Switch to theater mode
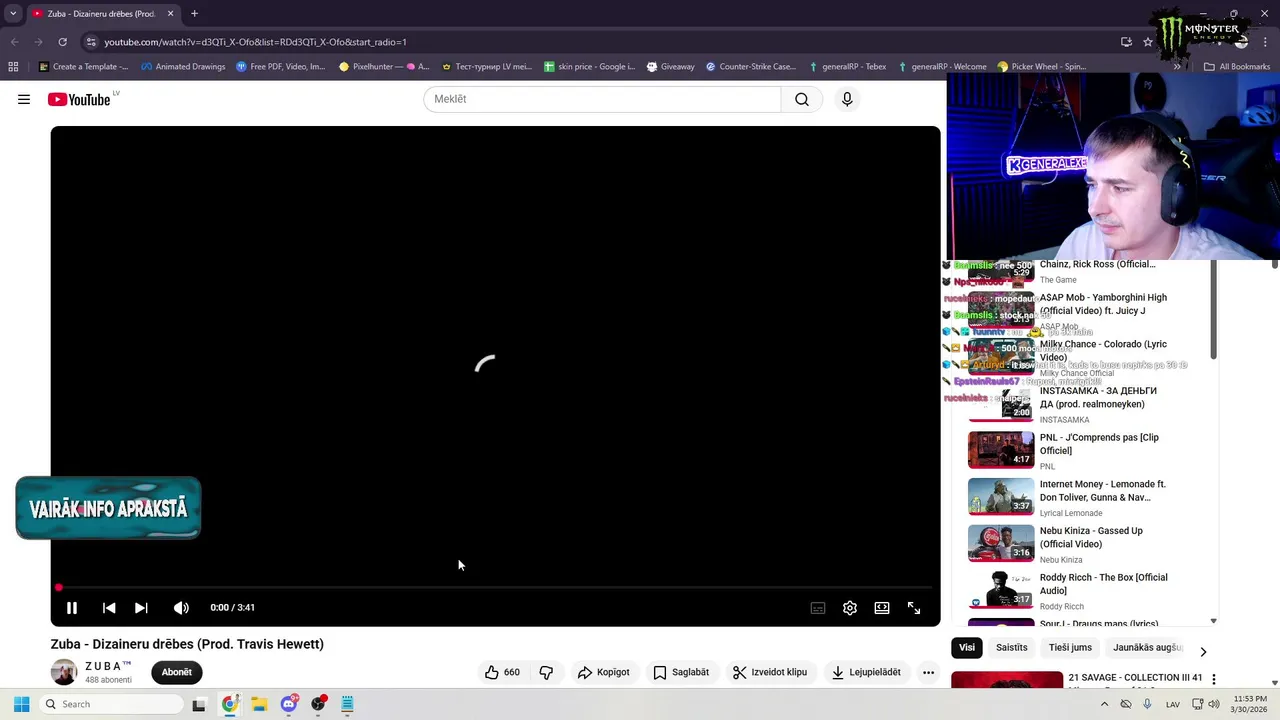 (882, 607)
